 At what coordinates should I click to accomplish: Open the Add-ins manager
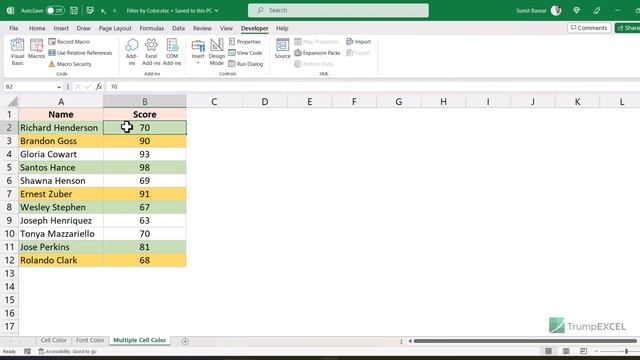[x=131, y=52]
